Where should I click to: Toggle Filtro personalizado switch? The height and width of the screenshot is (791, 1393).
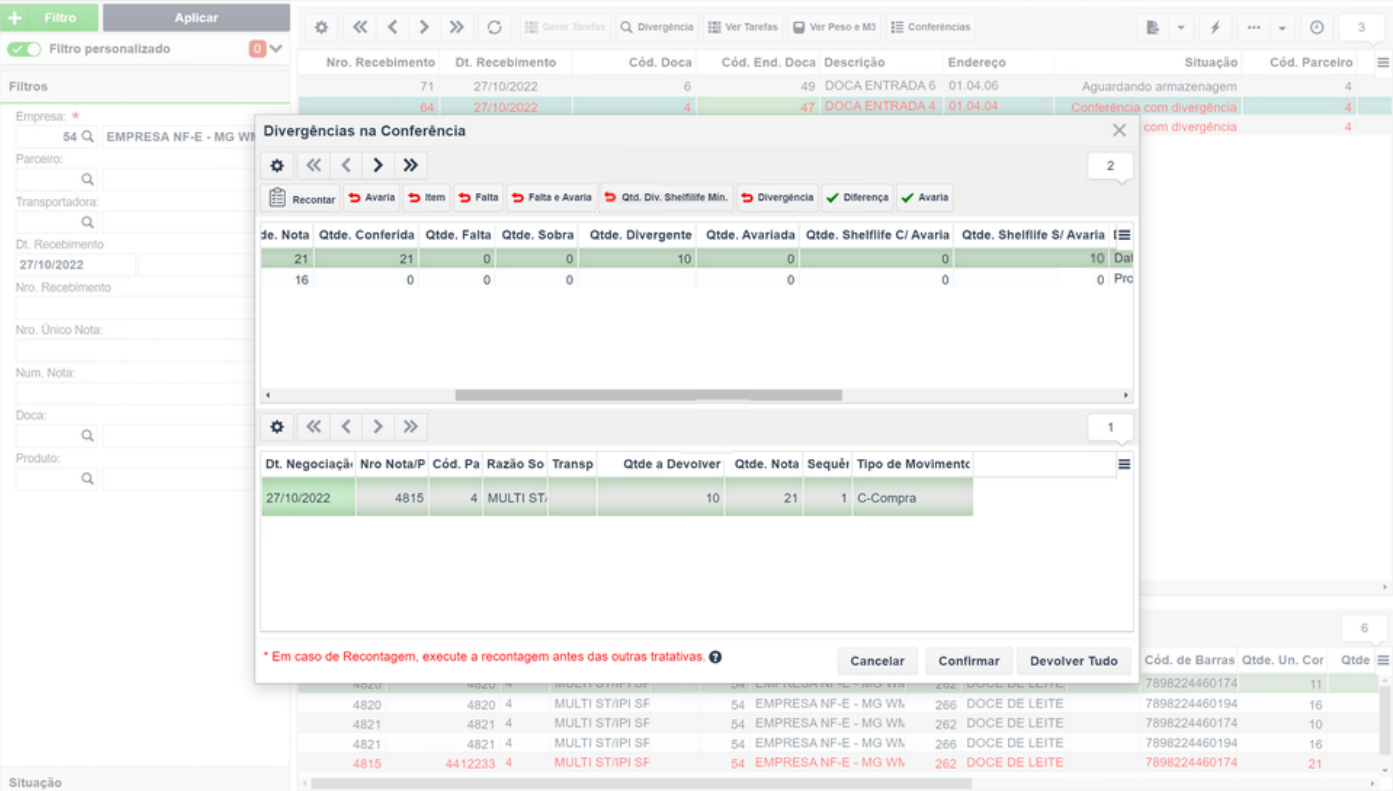point(24,49)
